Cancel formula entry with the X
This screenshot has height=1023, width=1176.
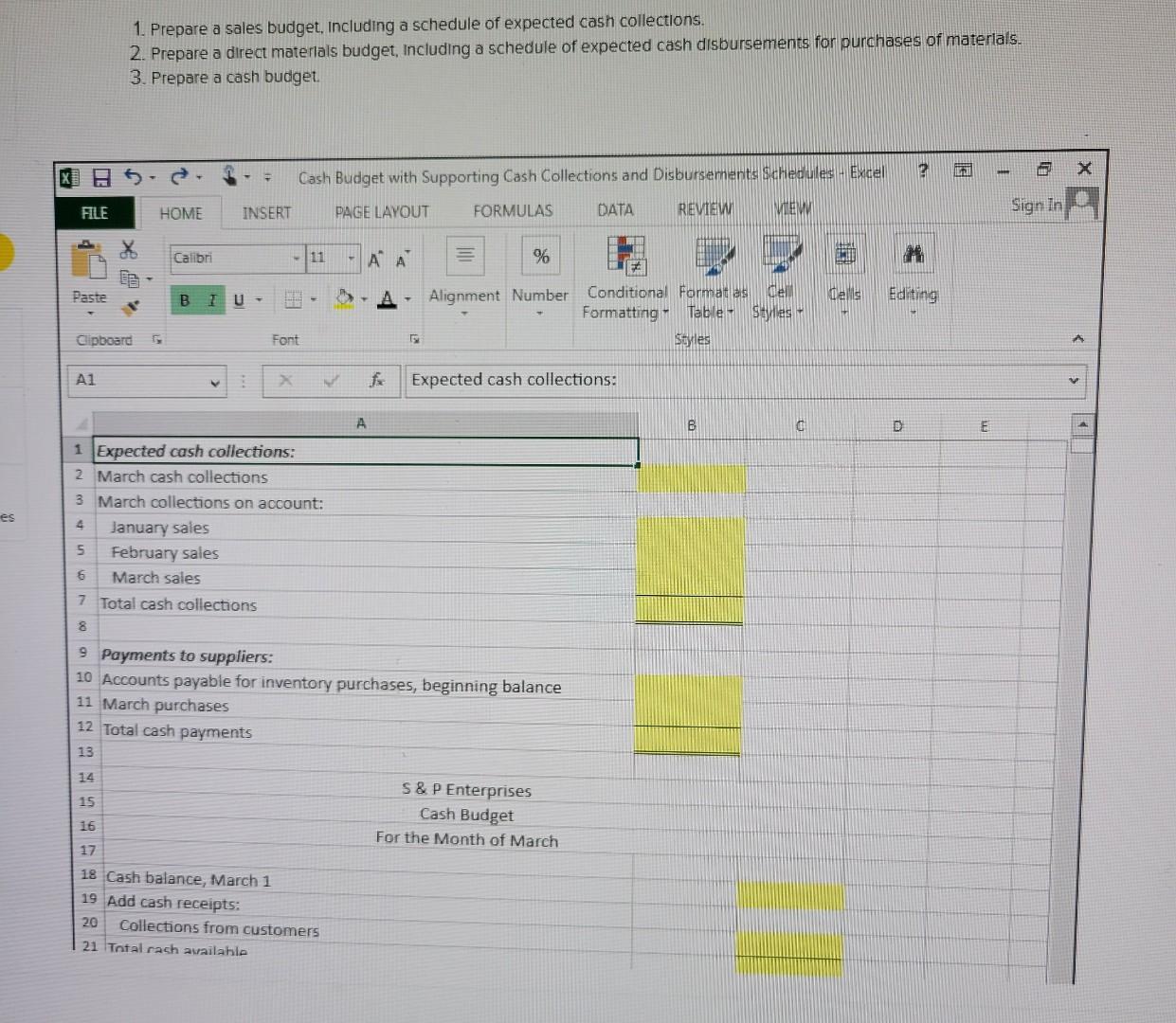point(283,380)
